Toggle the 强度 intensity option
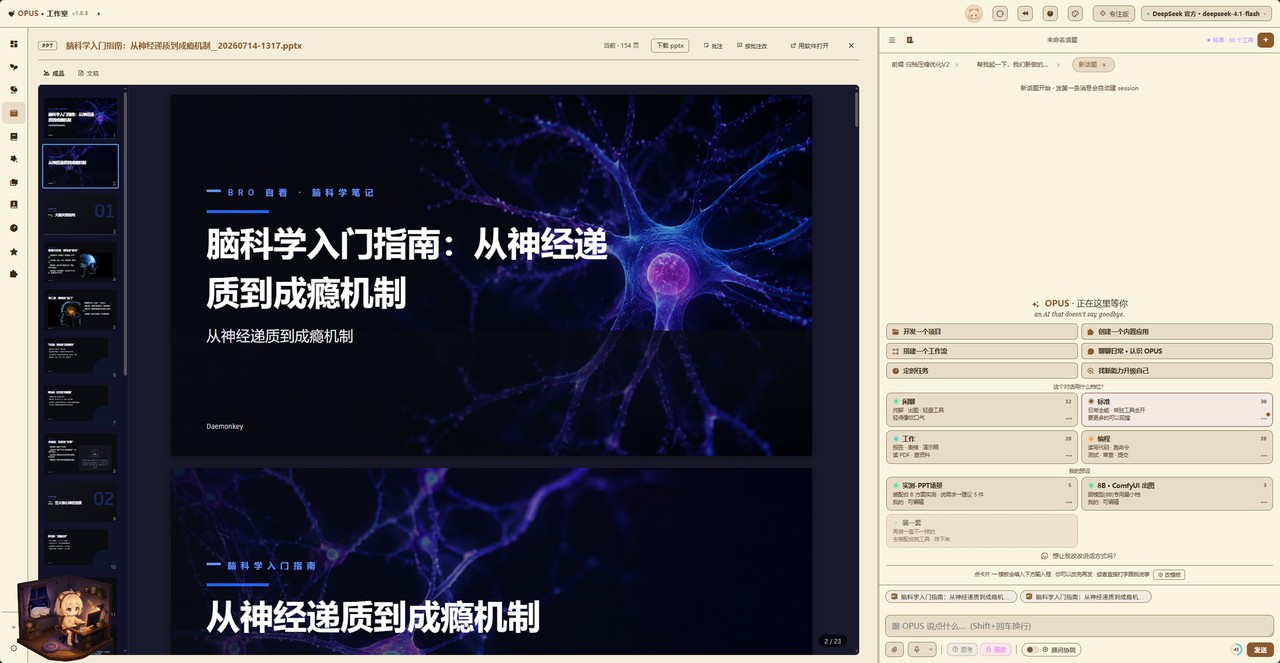 (996, 649)
